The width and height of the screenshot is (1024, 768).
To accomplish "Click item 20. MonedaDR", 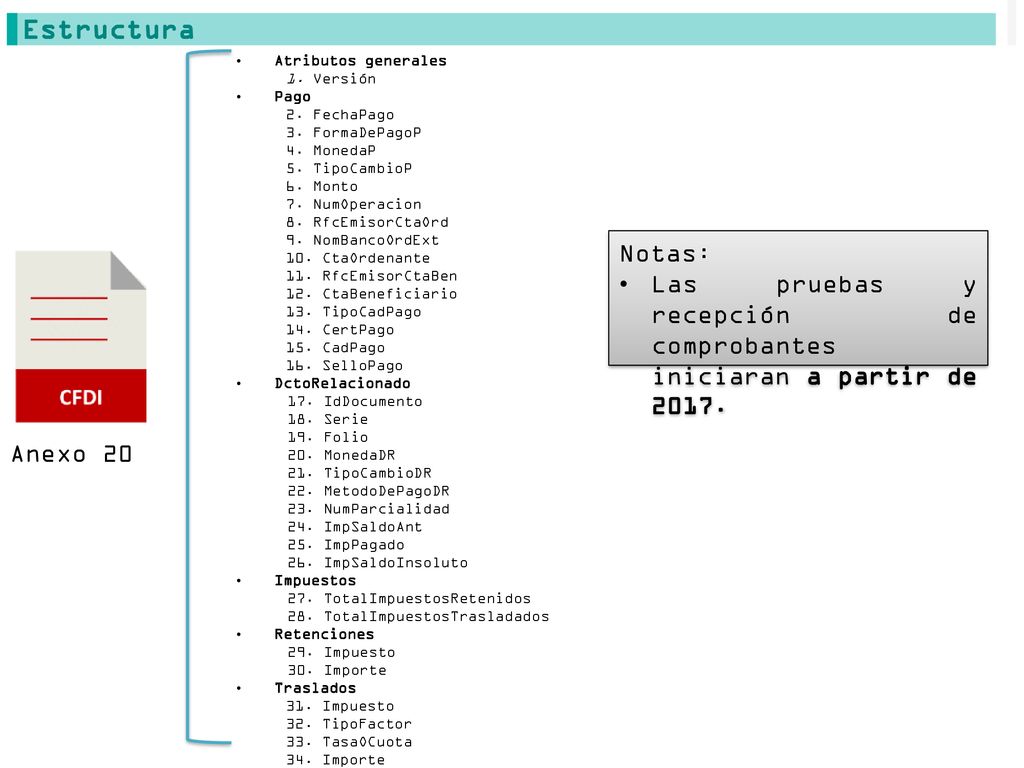I will [342, 455].
